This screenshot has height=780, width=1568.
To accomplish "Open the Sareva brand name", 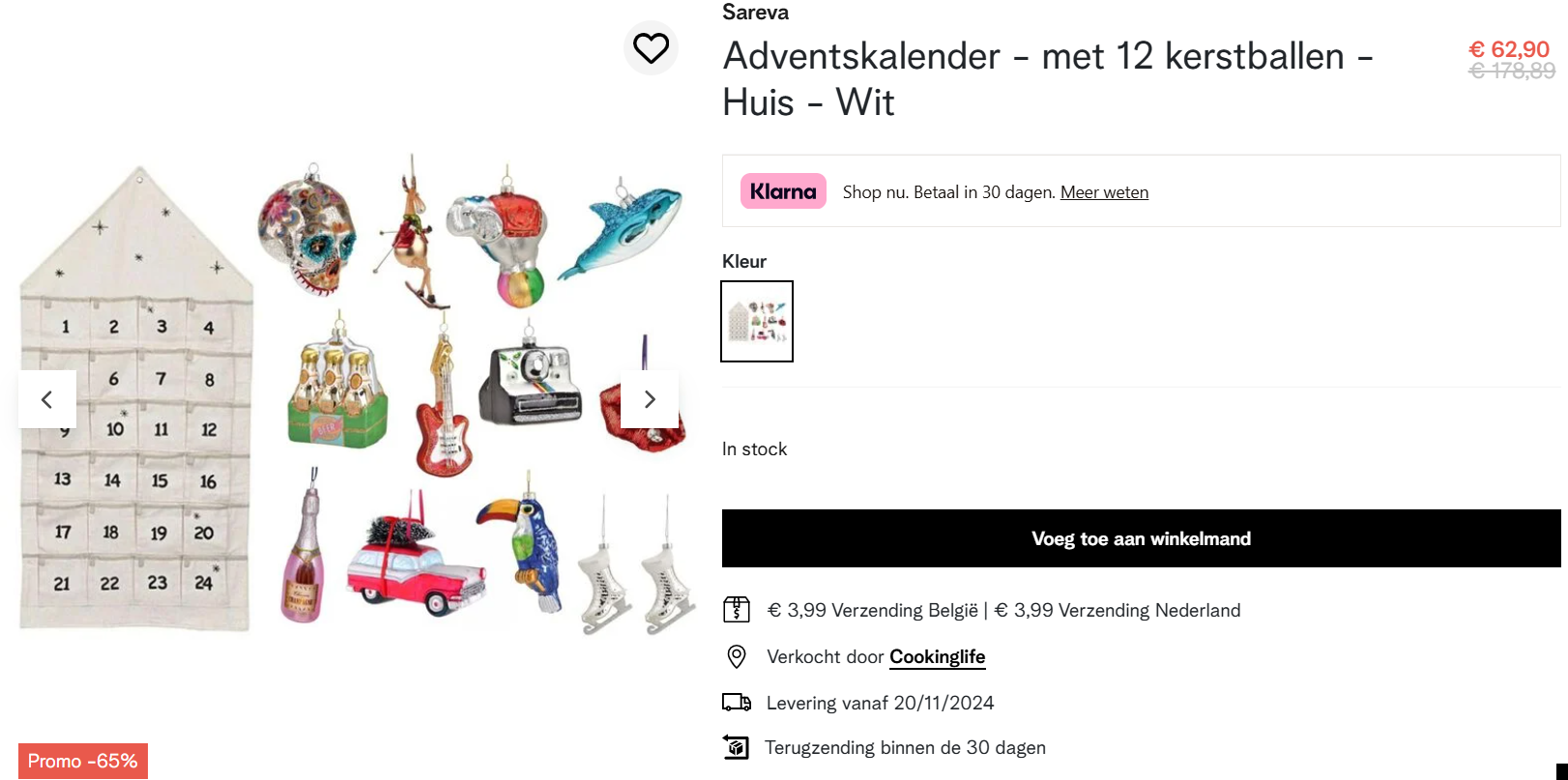I will point(755,13).
